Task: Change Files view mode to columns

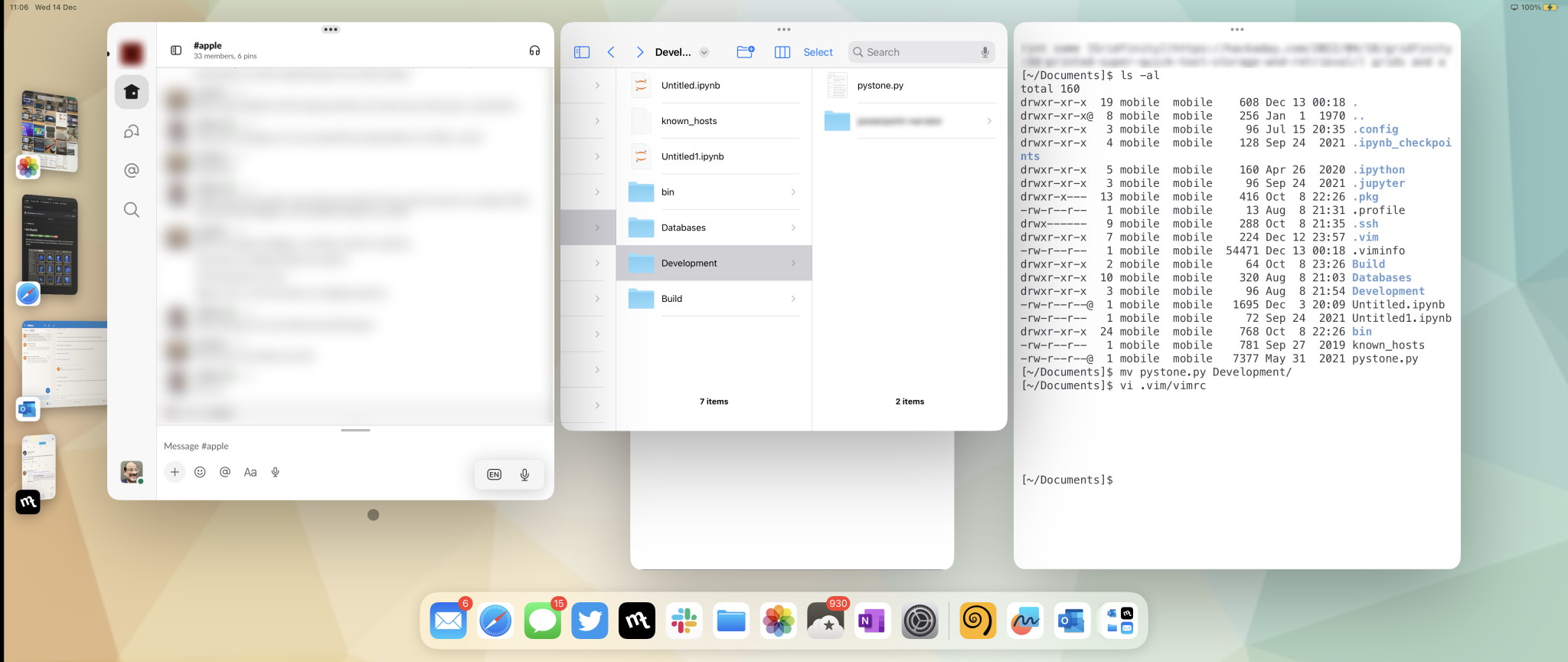Action: coord(782,52)
